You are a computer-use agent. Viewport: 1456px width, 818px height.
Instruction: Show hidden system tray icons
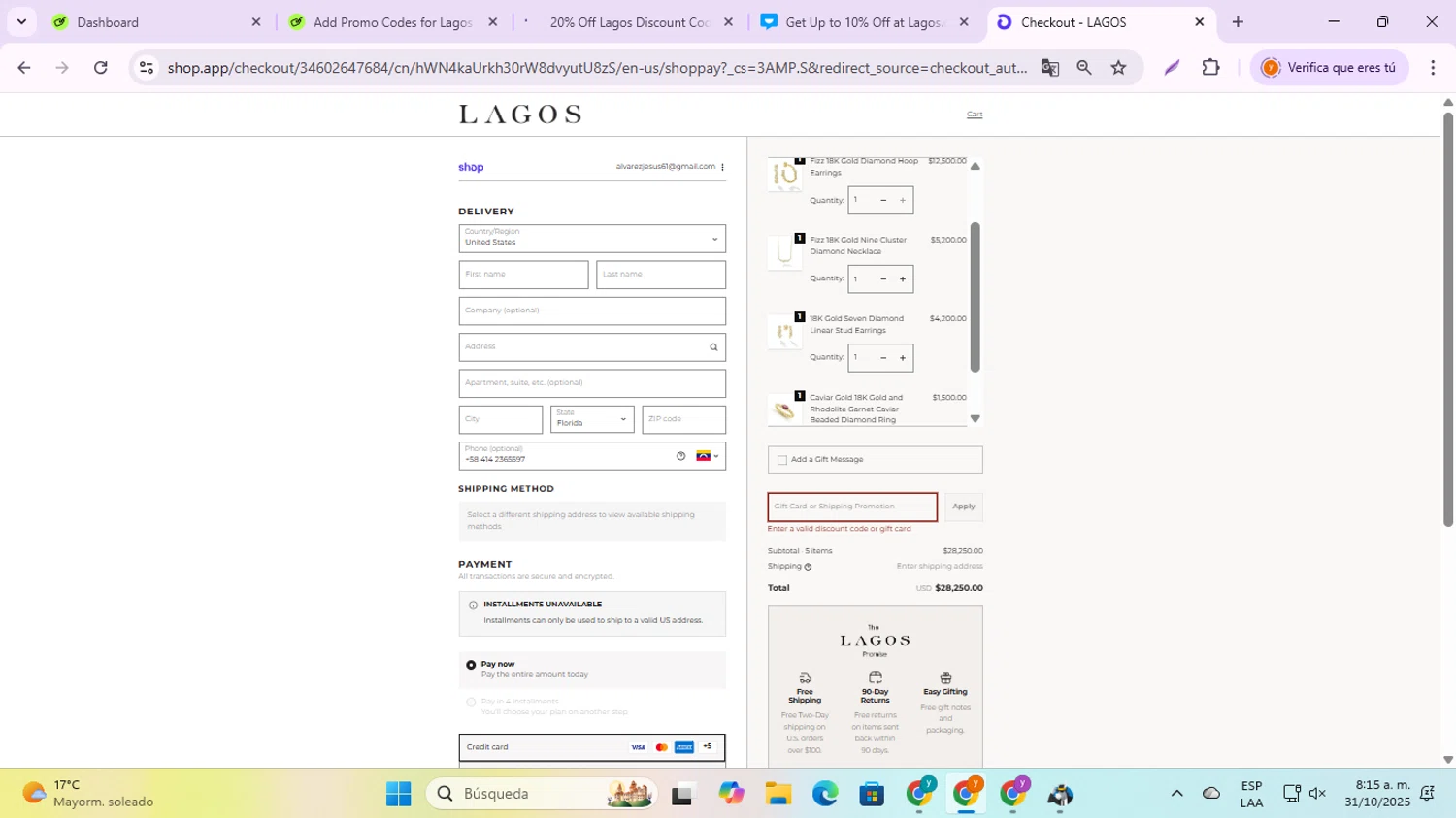[x=1176, y=794]
